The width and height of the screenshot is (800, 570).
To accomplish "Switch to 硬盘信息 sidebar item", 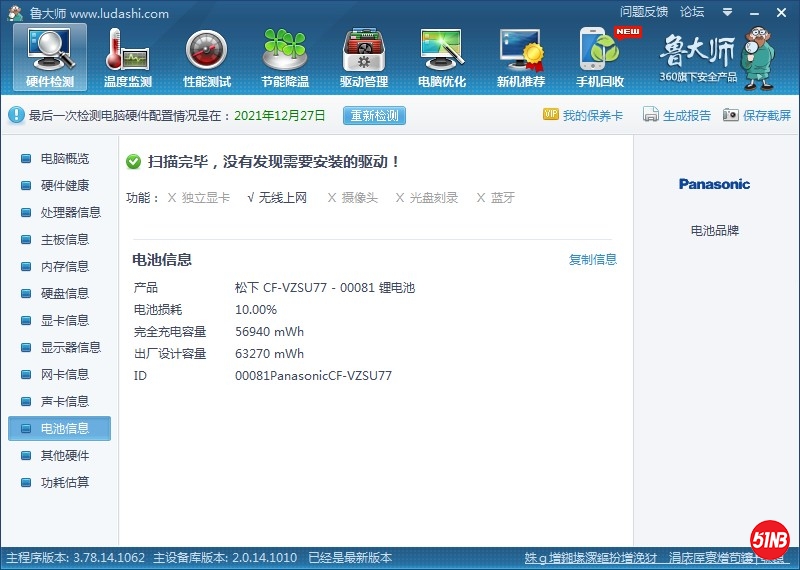I will pyautogui.click(x=64, y=294).
